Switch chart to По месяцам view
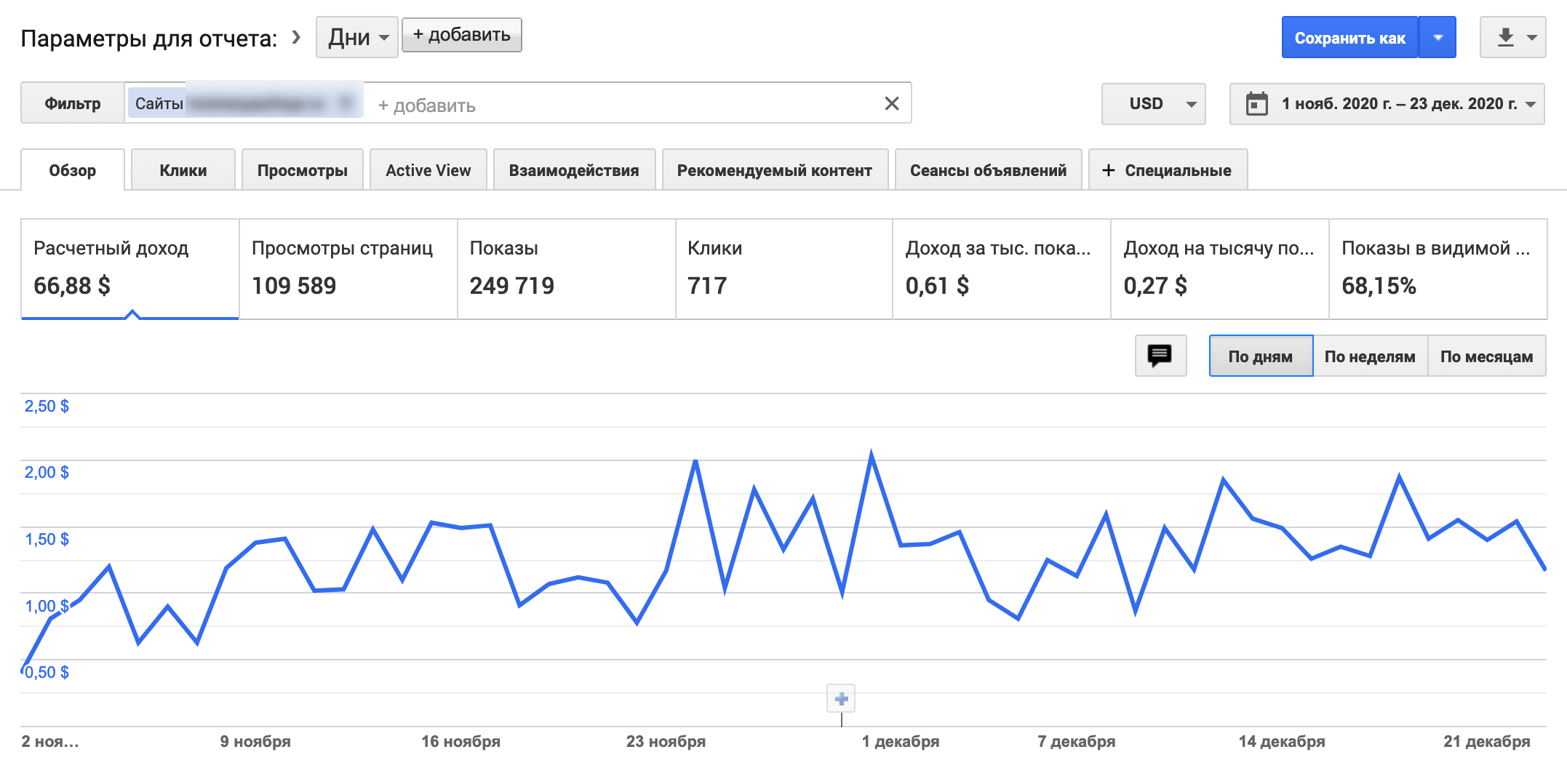Image resolution: width=1567 pixels, height=784 pixels. point(1486,356)
